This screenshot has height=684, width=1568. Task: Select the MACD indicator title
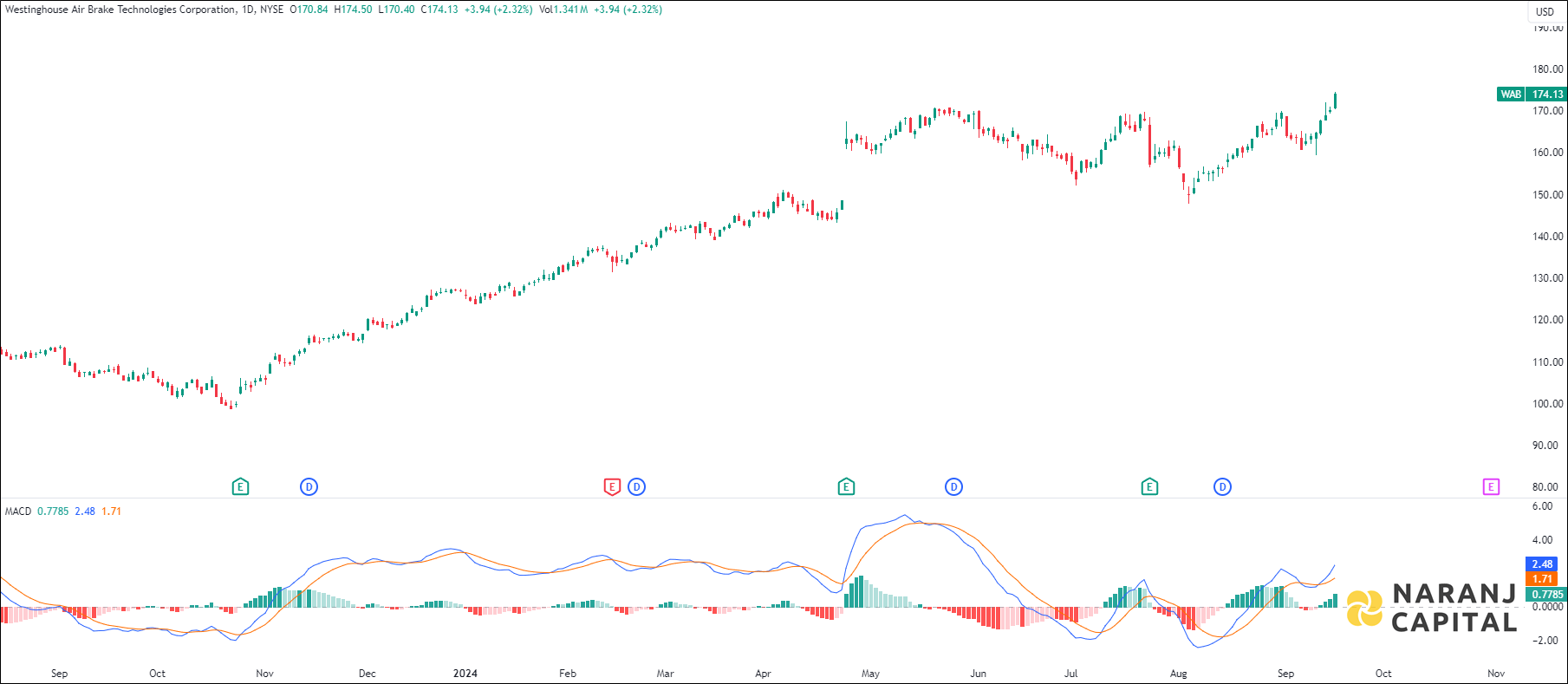pos(17,511)
